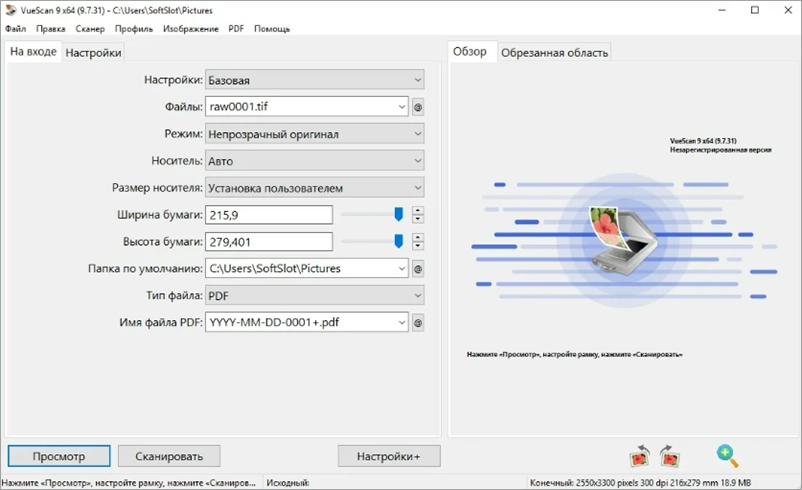The height and width of the screenshot is (490, 802).
Task: Open the Изображение menu
Action: point(191,29)
